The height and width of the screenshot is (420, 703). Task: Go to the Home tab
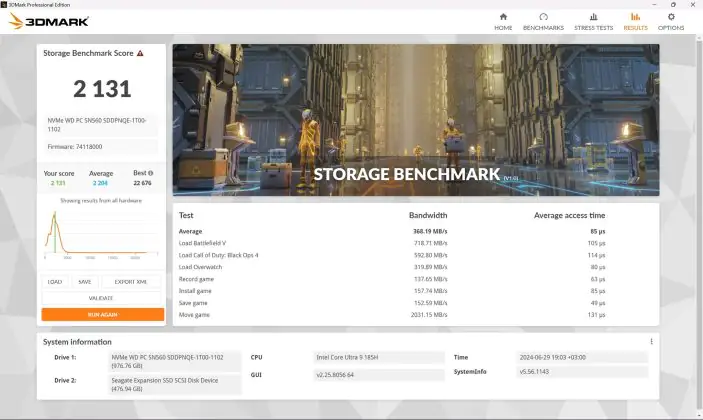pos(503,22)
